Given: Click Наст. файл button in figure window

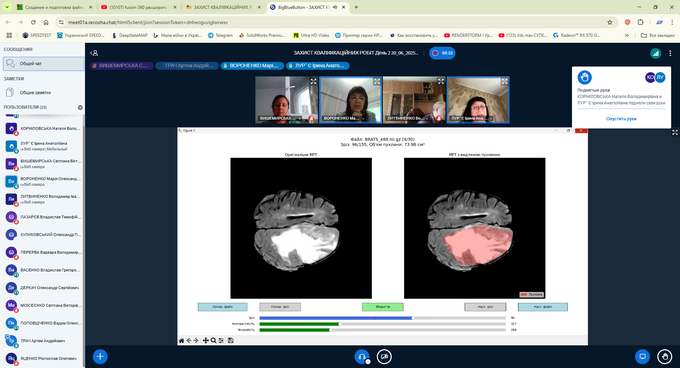Looking at the screenshot, I should [x=543, y=307].
